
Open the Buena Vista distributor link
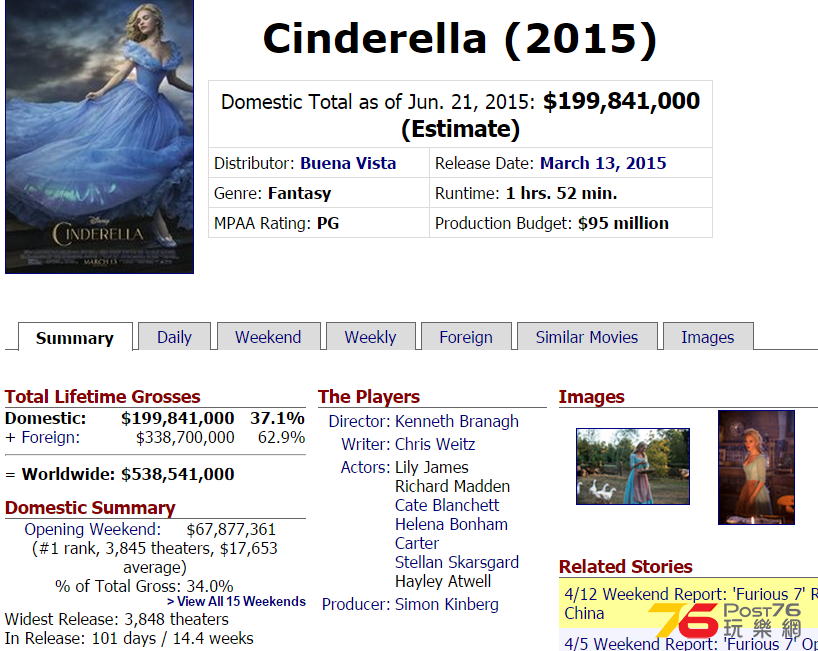(348, 163)
